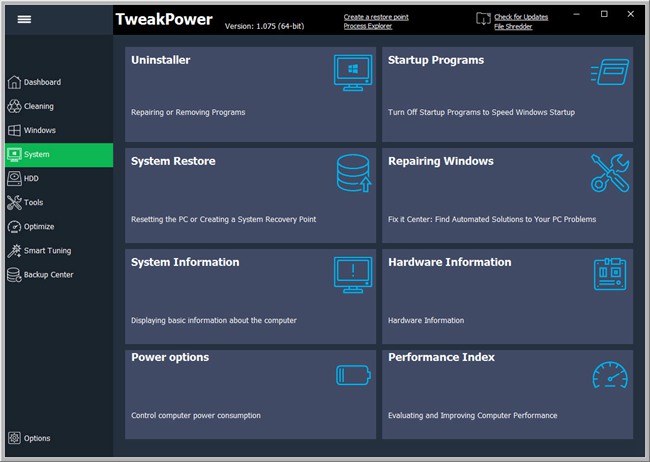Click the Power options battery icon
This screenshot has height=462, width=650.
tap(353, 375)
